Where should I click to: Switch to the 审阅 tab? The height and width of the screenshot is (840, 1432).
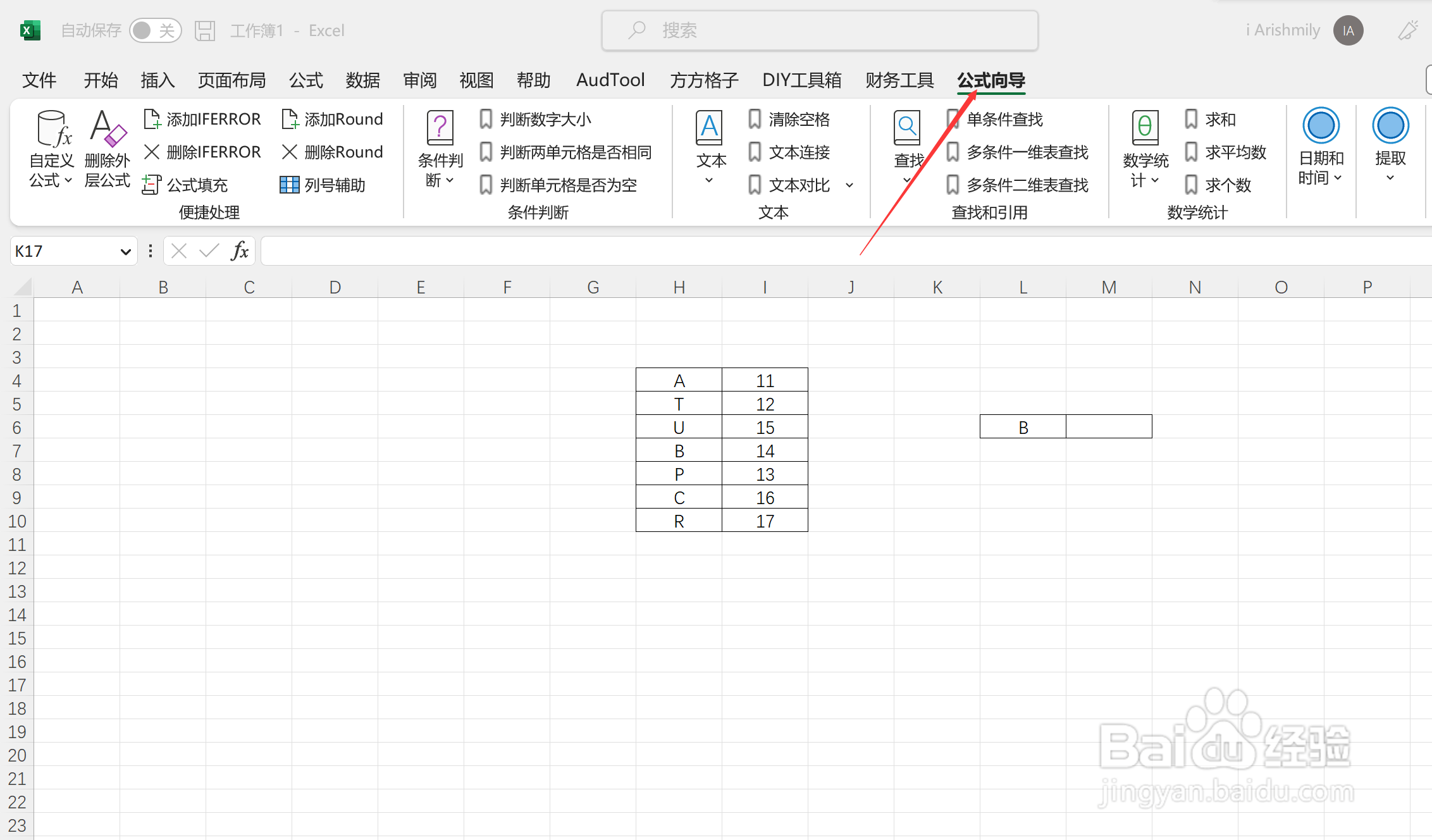point(420,80)
